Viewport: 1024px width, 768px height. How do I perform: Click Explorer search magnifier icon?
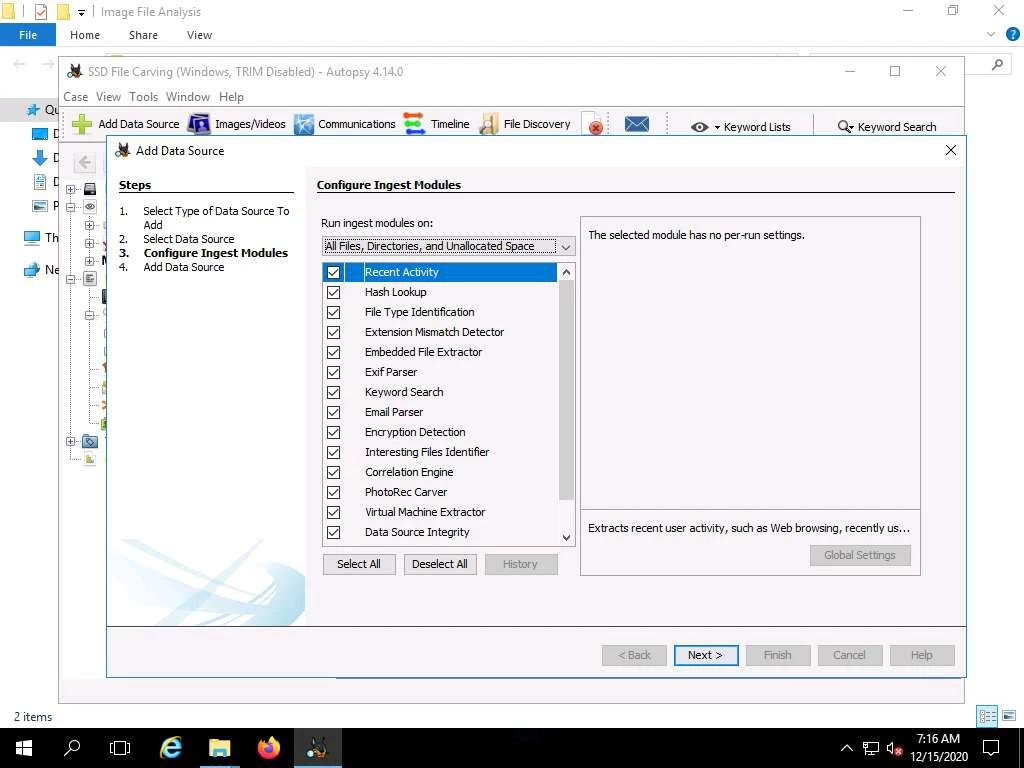click(x=997, y=64)
